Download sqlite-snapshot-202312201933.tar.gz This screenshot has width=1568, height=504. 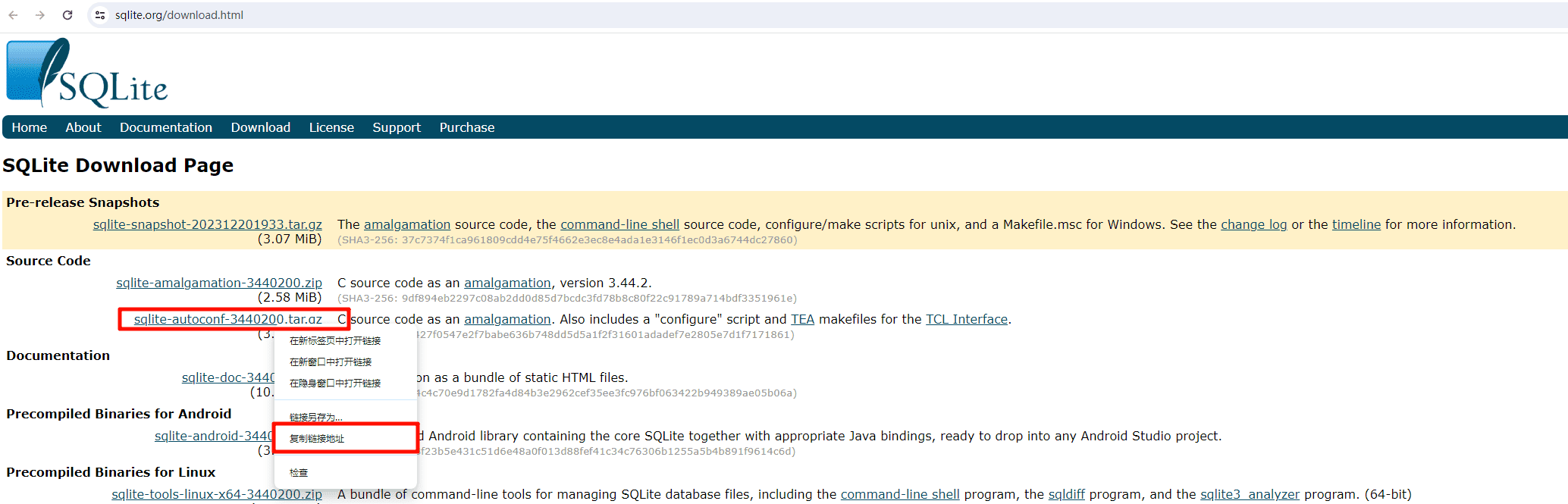tap(208, 224)
